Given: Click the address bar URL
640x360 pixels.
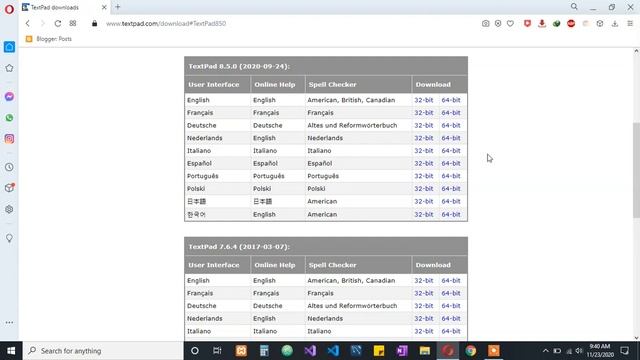Looking at the screenshot, I should [x=166, y=24].
